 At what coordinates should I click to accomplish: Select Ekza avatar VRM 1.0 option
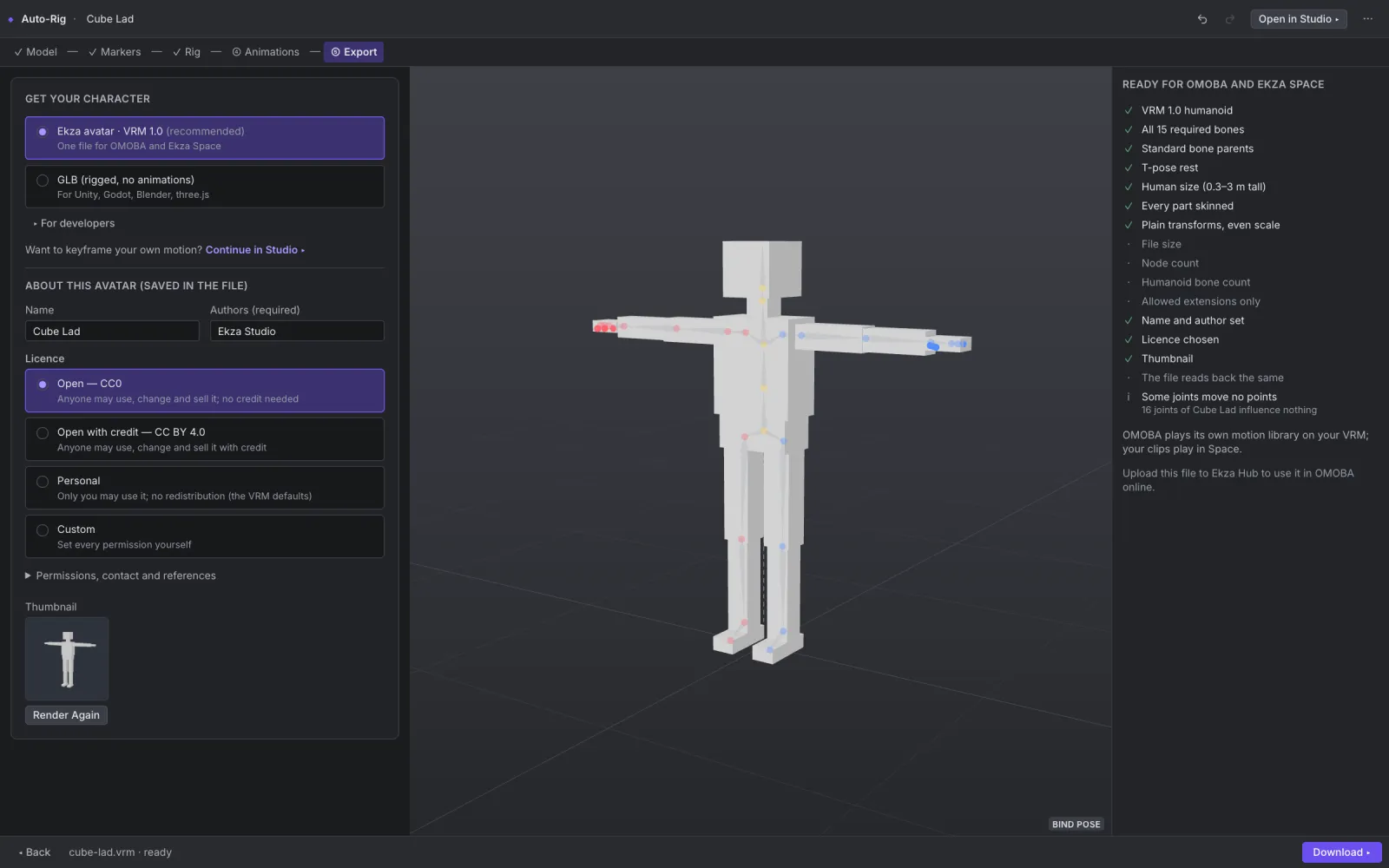(205, 138)
